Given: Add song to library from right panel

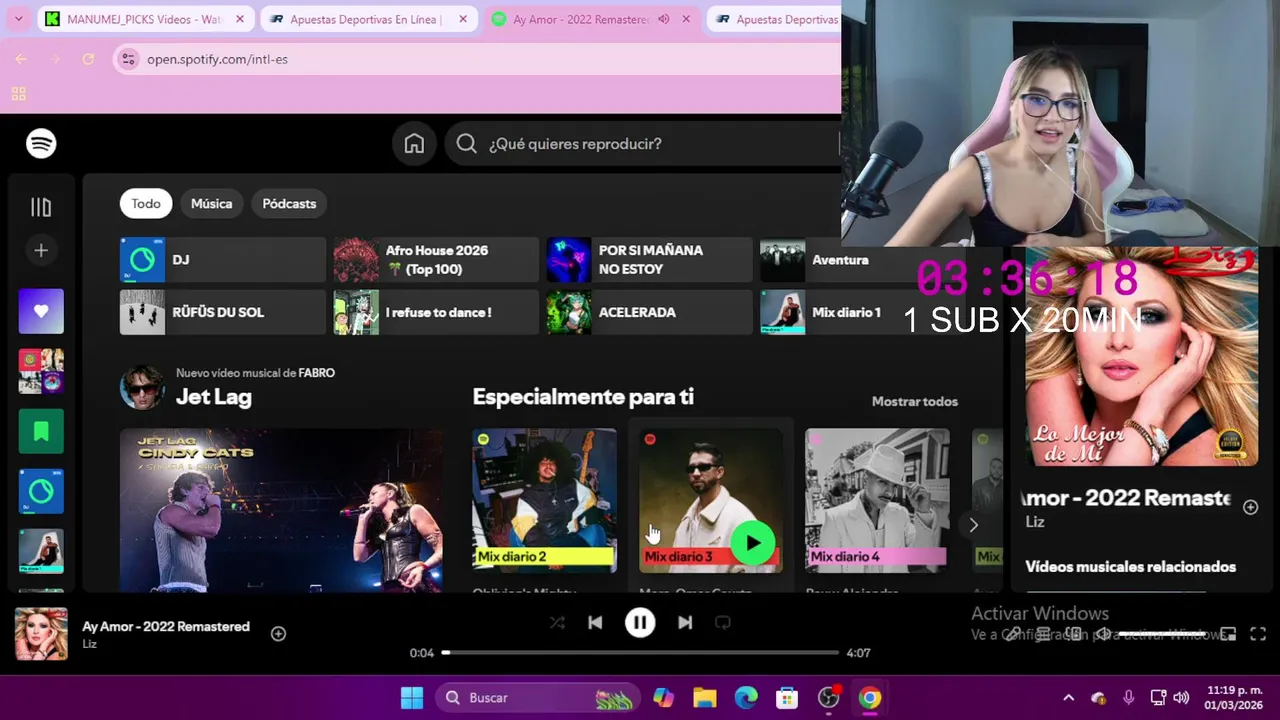Looking at the screenshot, I should 1250,507.
